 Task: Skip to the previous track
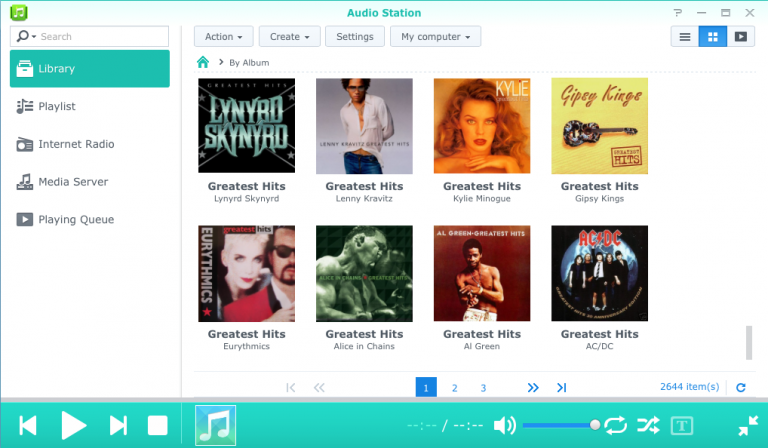pyautogui.click(x=28, y=425)
